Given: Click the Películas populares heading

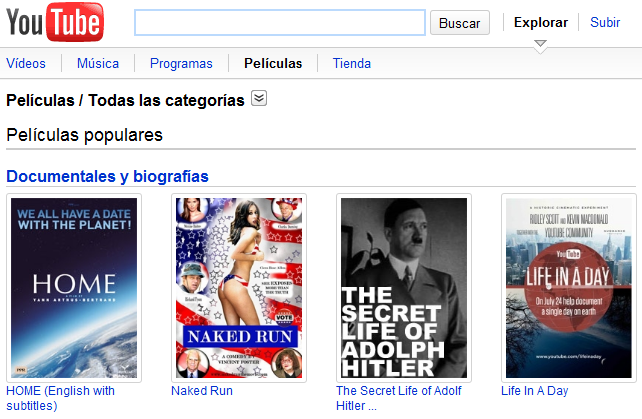Looking at the screenshot, I should (x=84, y=135).
